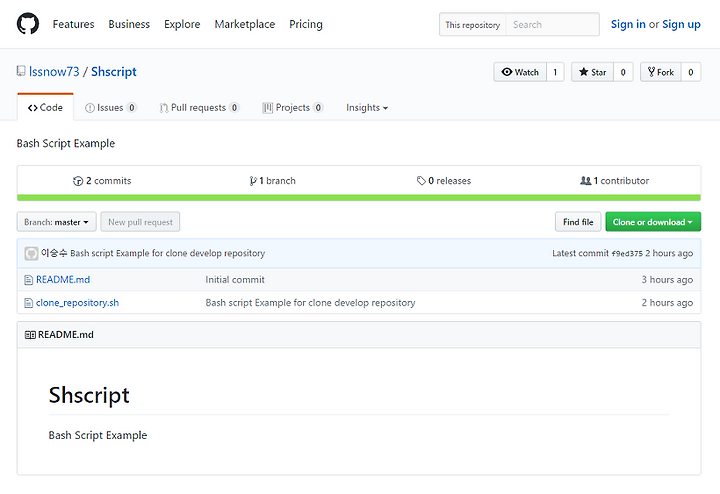720x494 pixels.
Task: Click the Sign in link
Action: click(x=628, y=24)
